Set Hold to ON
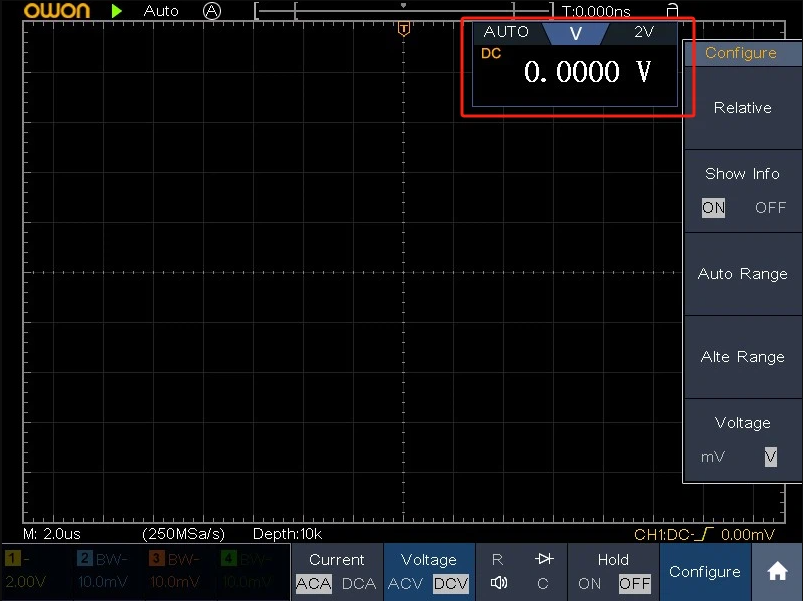 click(590, 584)
